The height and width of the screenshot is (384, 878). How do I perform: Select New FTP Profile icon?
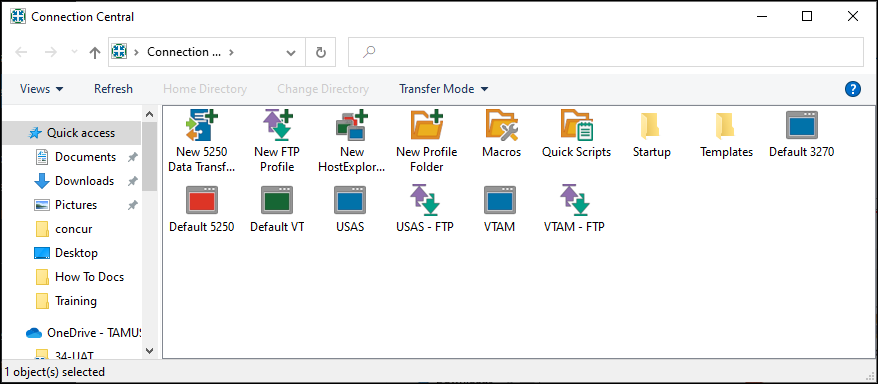click(x=278, y=125)
